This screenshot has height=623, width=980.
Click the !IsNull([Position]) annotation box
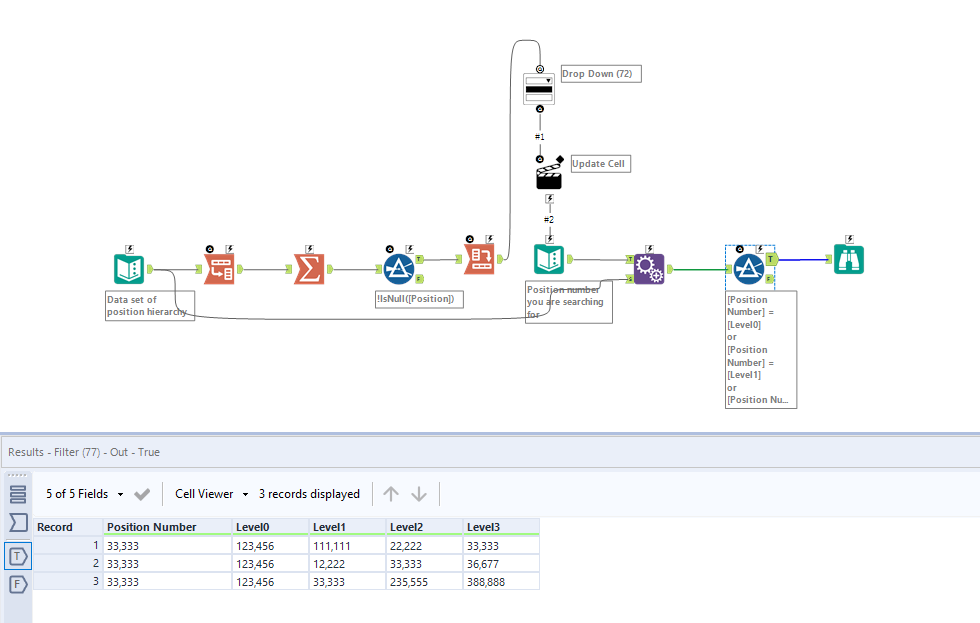coord(419,299)
